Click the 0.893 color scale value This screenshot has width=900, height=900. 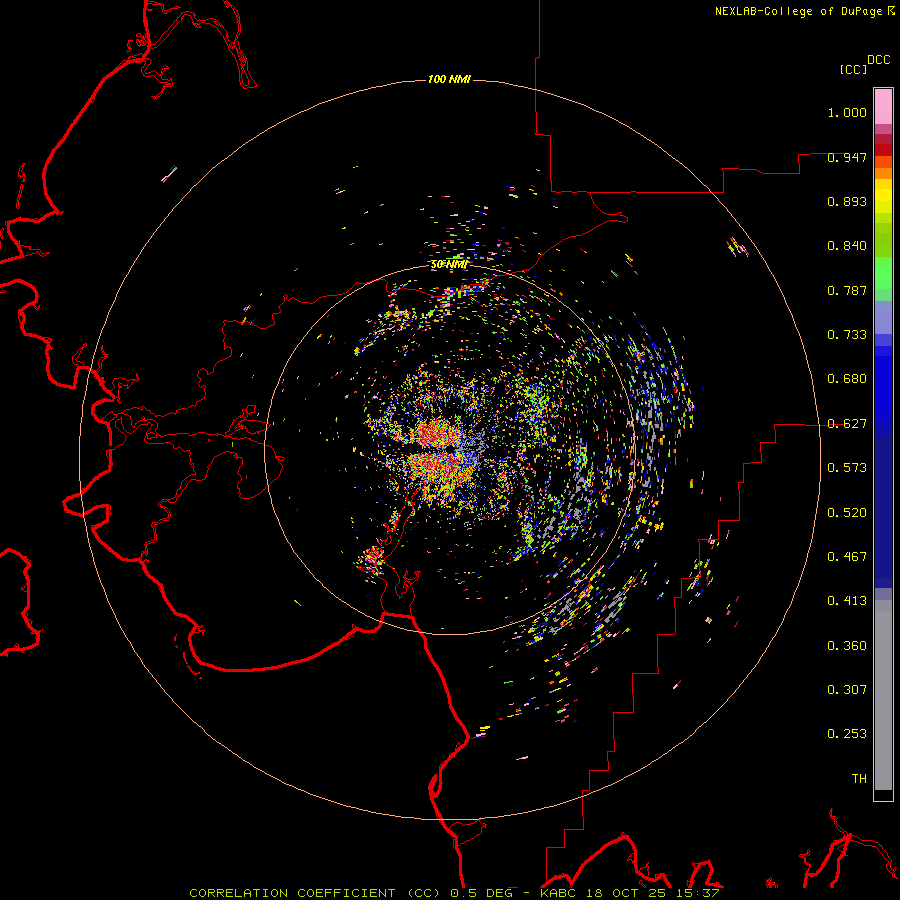(847, 201)
